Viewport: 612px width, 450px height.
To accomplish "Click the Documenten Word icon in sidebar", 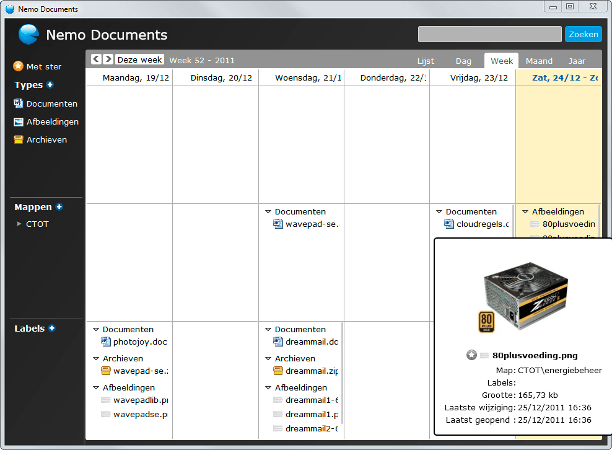I will [x=18, y=103].
